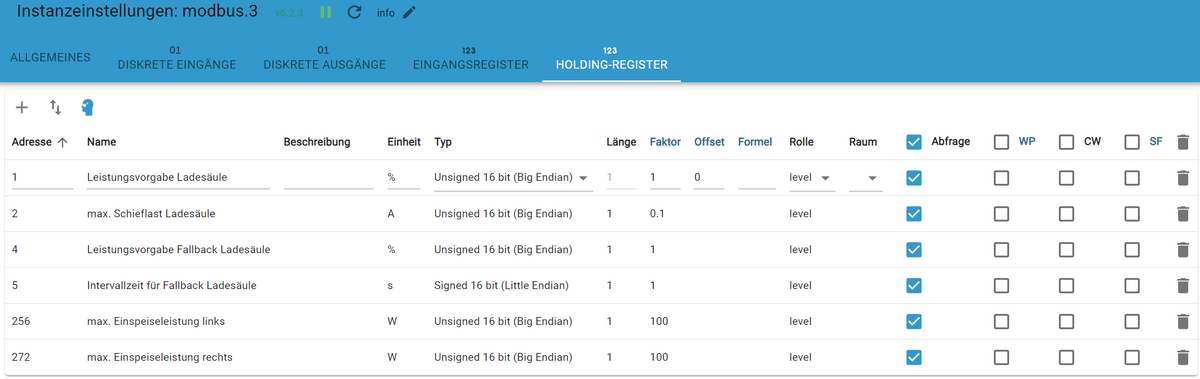Uncheck Abfrage for Leistungsvorgabe Ladesäule
Viewport: 1200px width, 379px height.
pyautogui.click(x=914, y=178)
